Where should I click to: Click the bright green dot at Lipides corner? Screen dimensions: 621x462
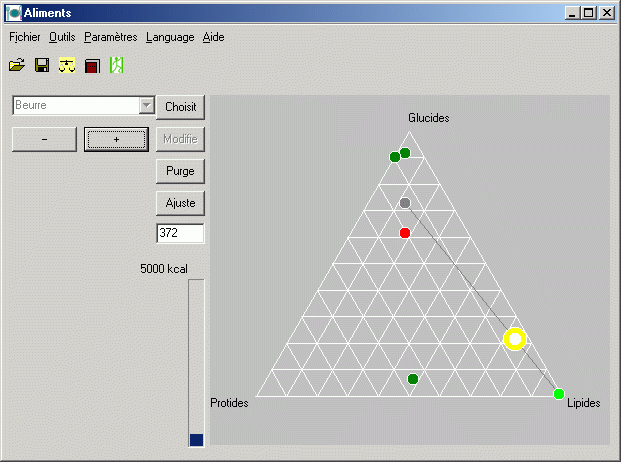click(559, 394)
